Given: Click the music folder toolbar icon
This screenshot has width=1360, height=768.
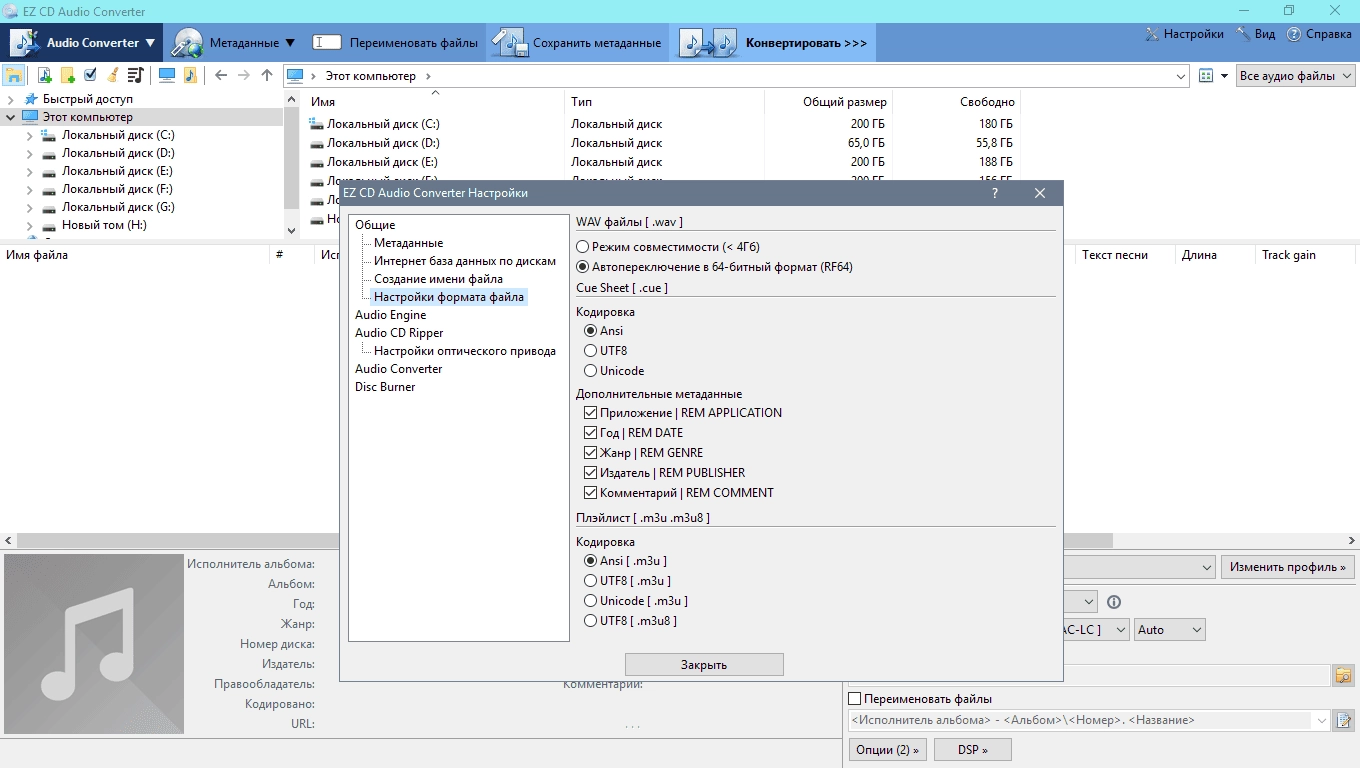Looking at the screenshot, I should point(190,75).
